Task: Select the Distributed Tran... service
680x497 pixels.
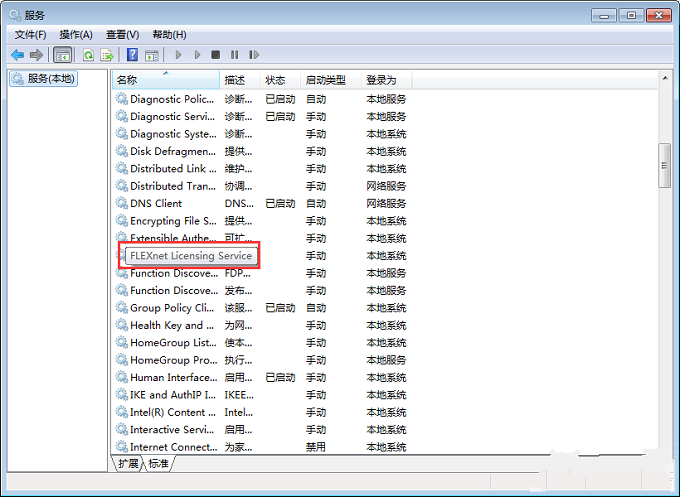Action: click(261, 186)
